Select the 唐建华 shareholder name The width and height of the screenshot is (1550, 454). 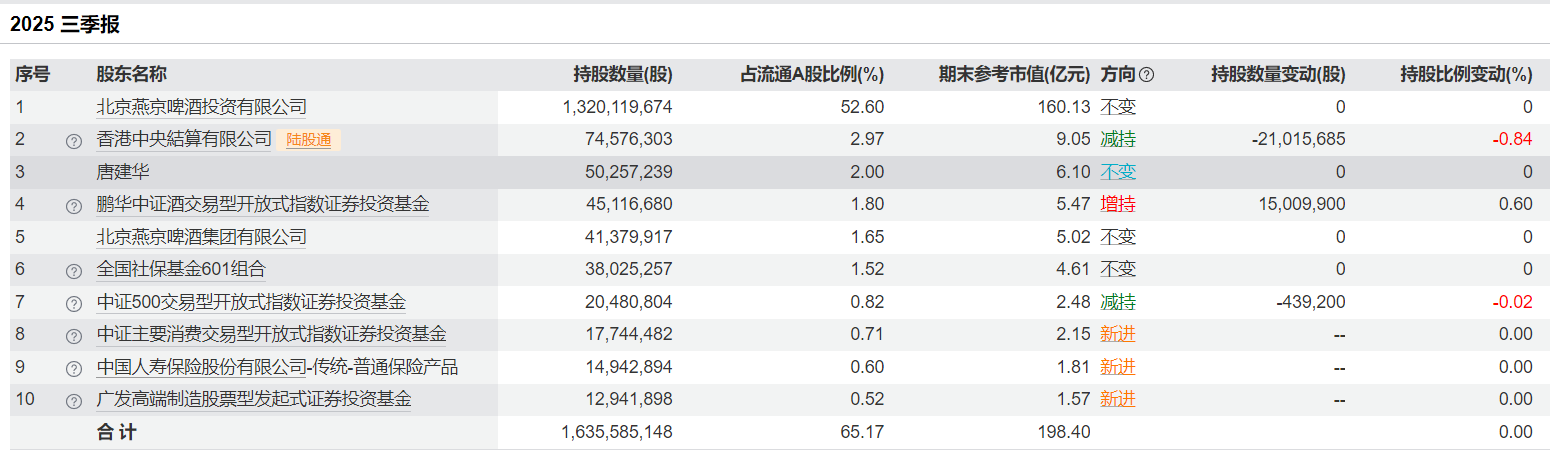pos(123,172)
